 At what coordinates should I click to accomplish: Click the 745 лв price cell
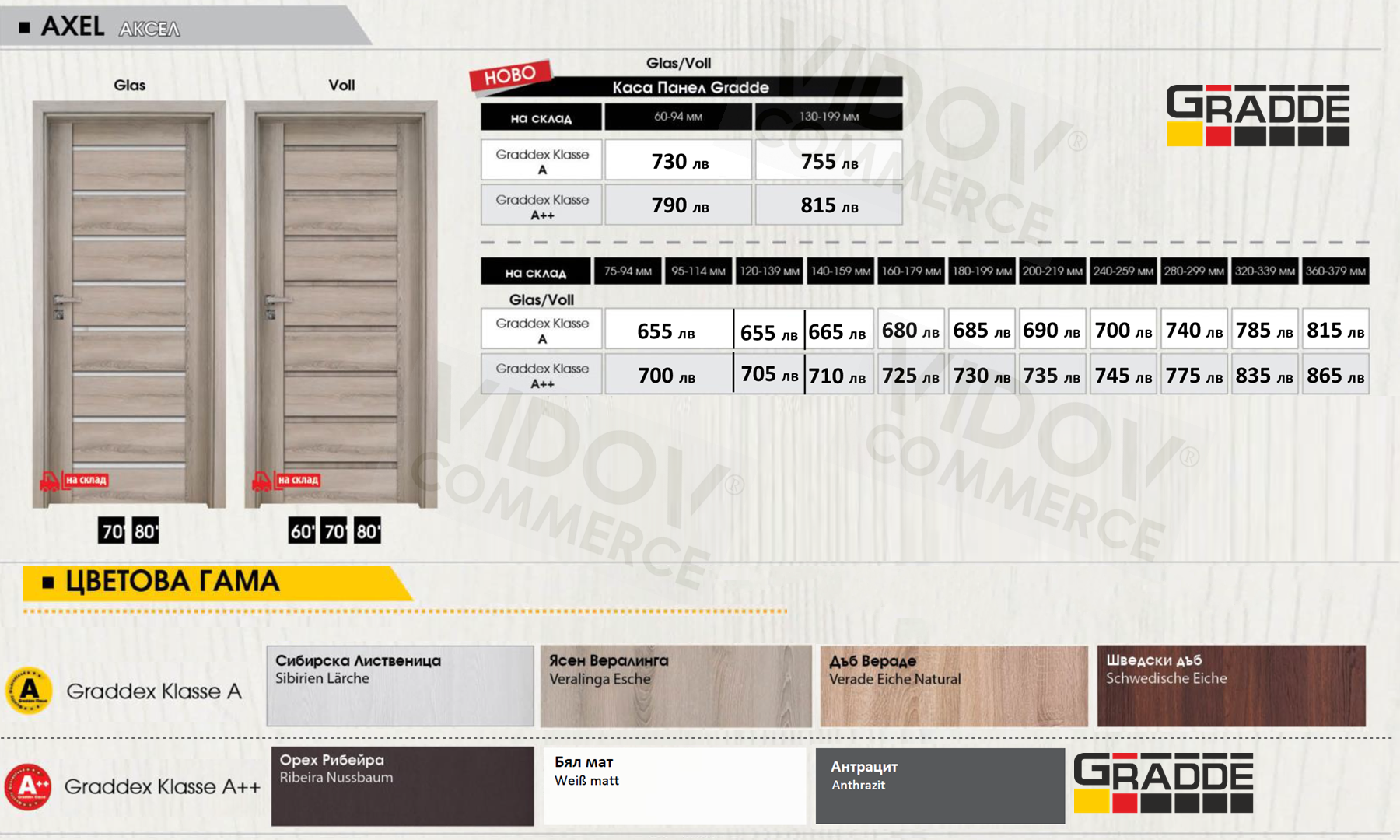[1123, 374]
